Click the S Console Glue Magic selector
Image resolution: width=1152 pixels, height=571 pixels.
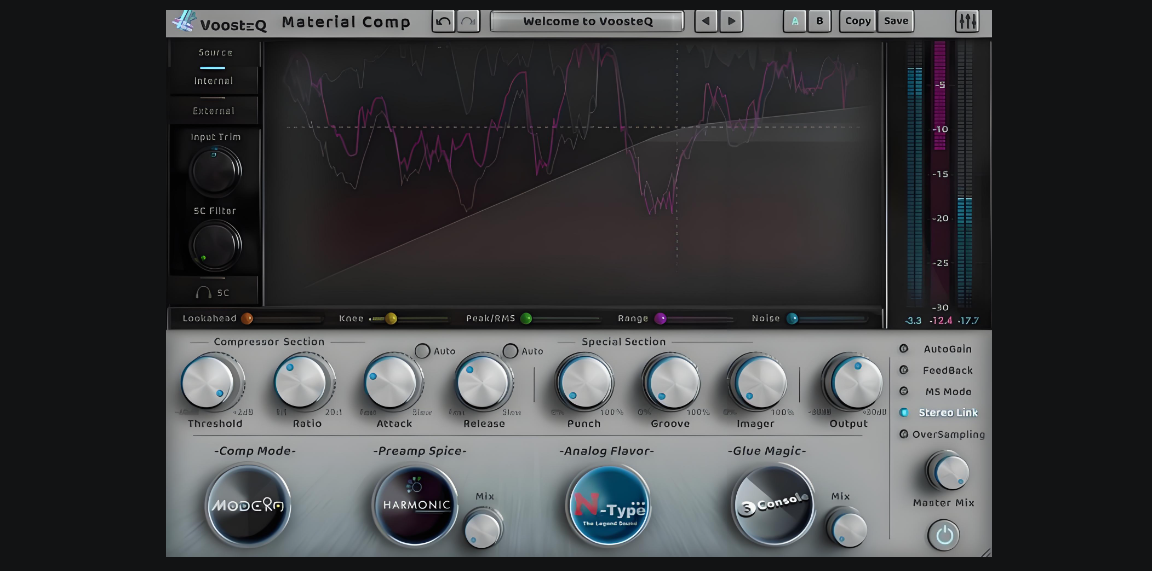coord(774,505)
